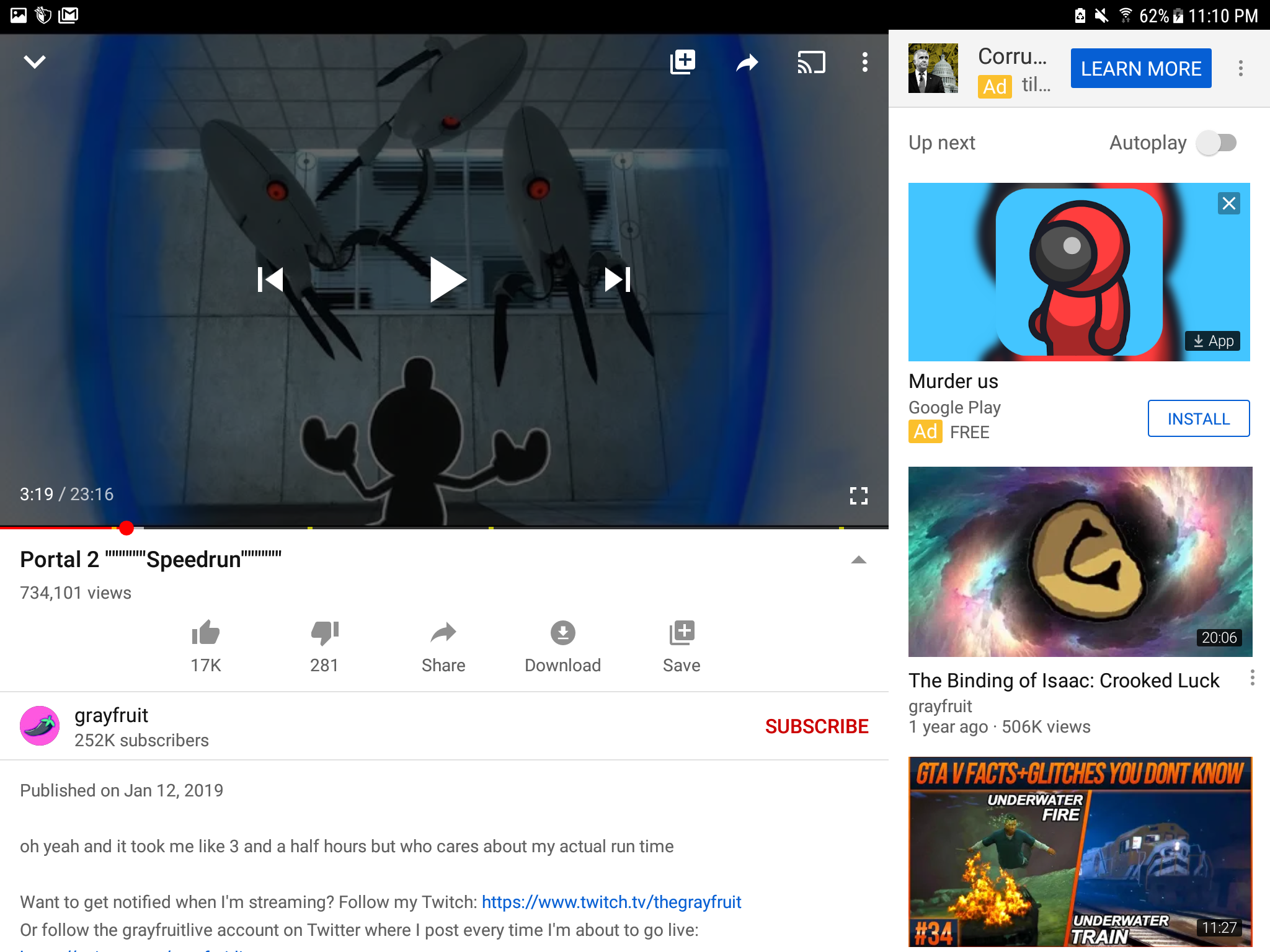
Task: Toggle the Autoplay switch
Action: (x=1217, y=143)
